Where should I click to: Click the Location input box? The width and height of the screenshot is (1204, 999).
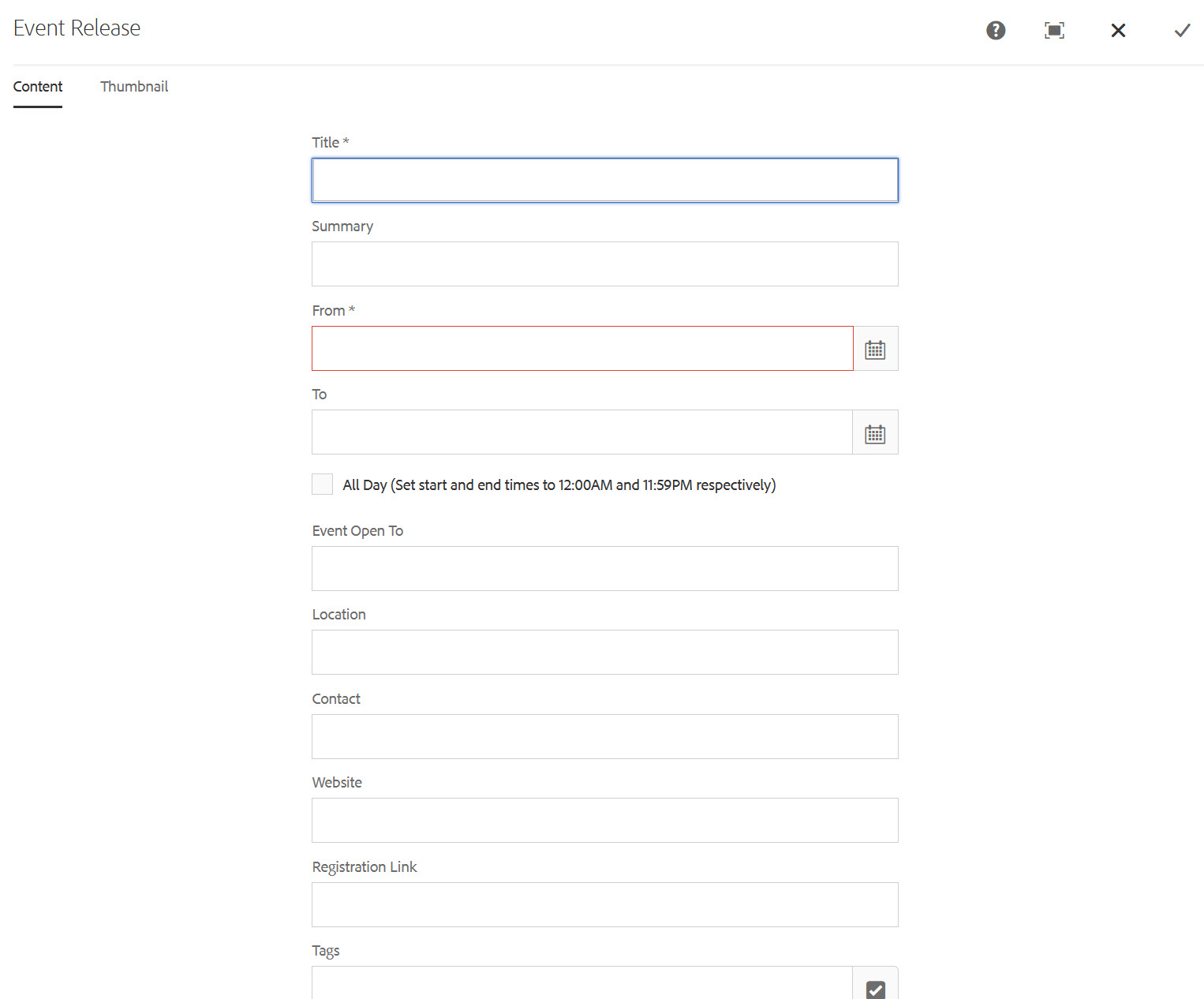(x=604, y=653)
